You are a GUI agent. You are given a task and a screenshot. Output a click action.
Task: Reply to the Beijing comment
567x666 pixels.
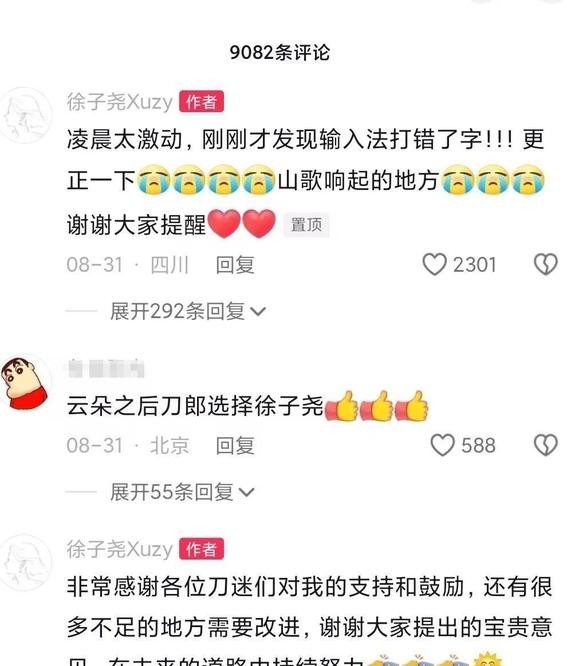(x=235, y=445)
